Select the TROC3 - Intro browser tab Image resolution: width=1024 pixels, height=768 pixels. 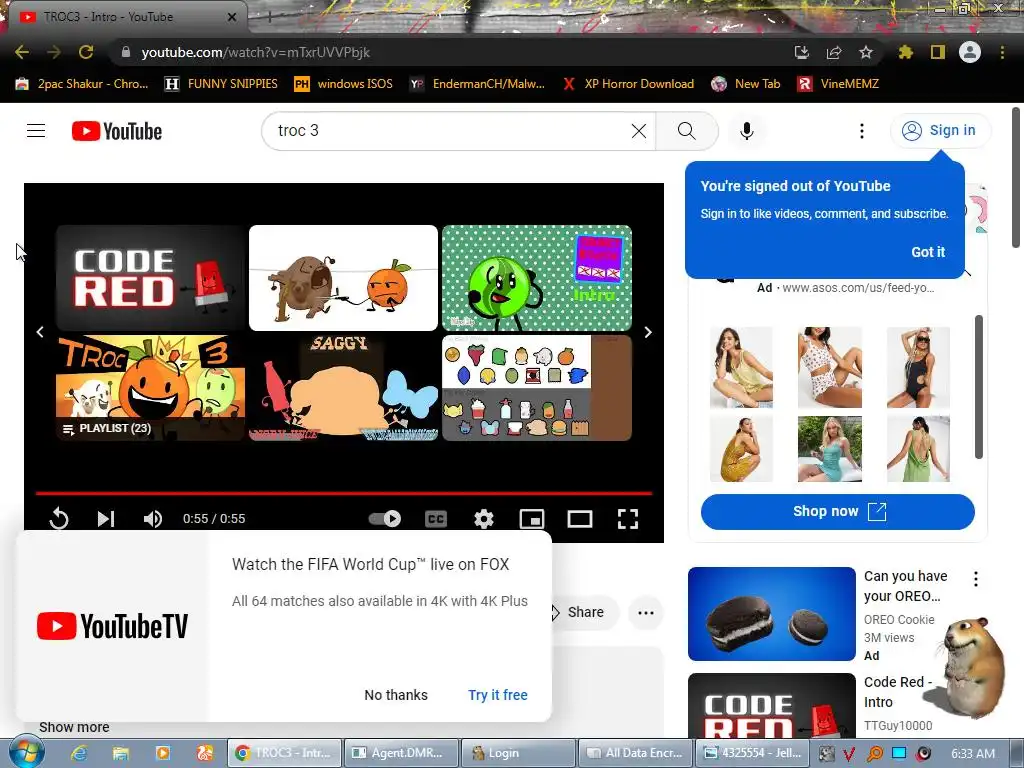(x=124, y=17)
